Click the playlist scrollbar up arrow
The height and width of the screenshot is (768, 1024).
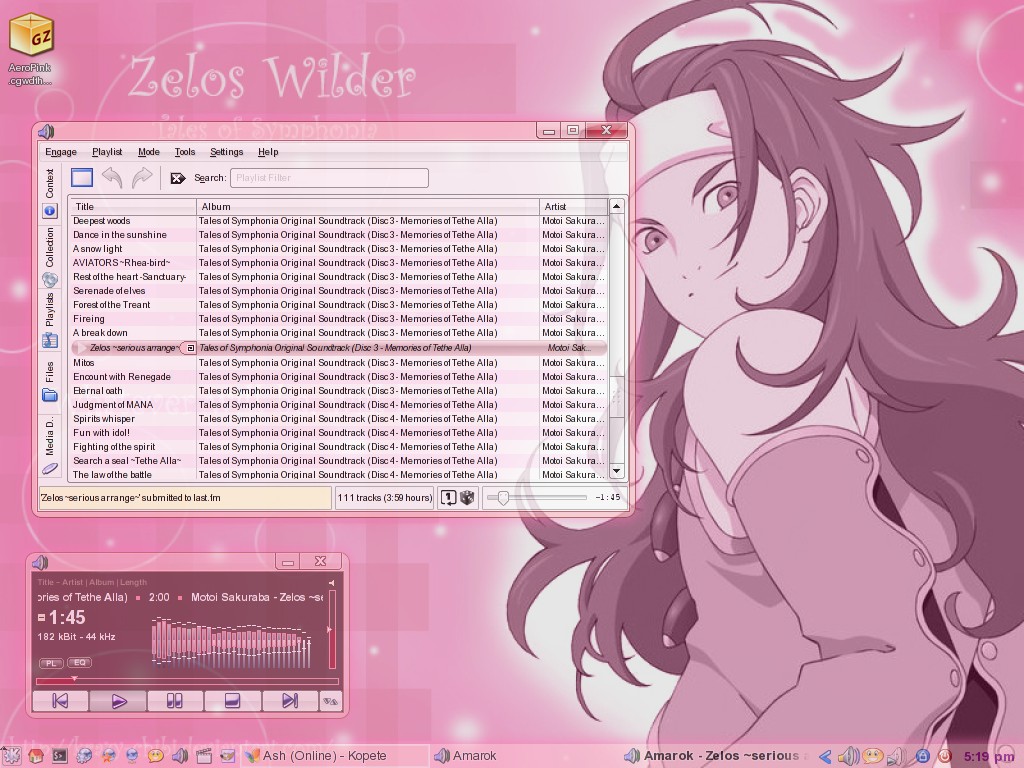(616, 206)
